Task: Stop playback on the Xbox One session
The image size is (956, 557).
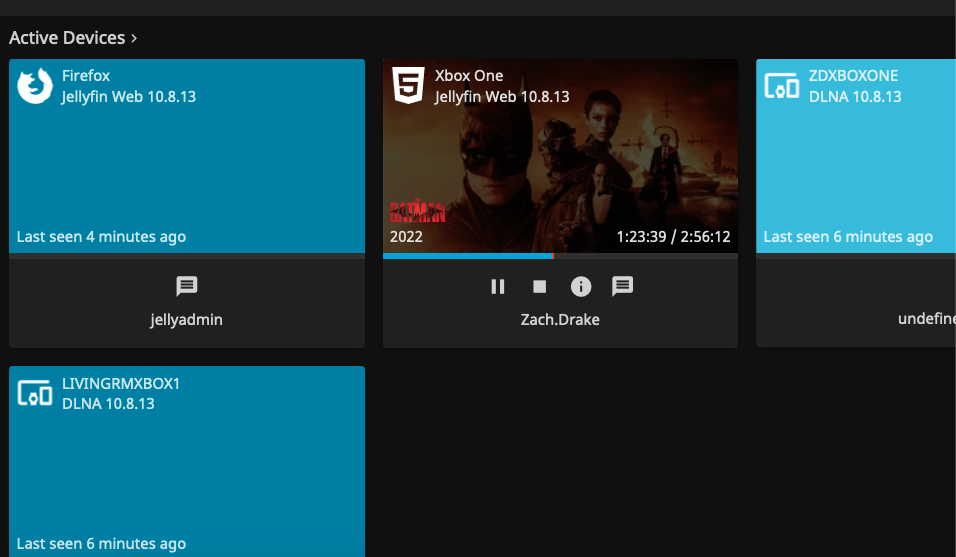Action: (x=539, y=287)
